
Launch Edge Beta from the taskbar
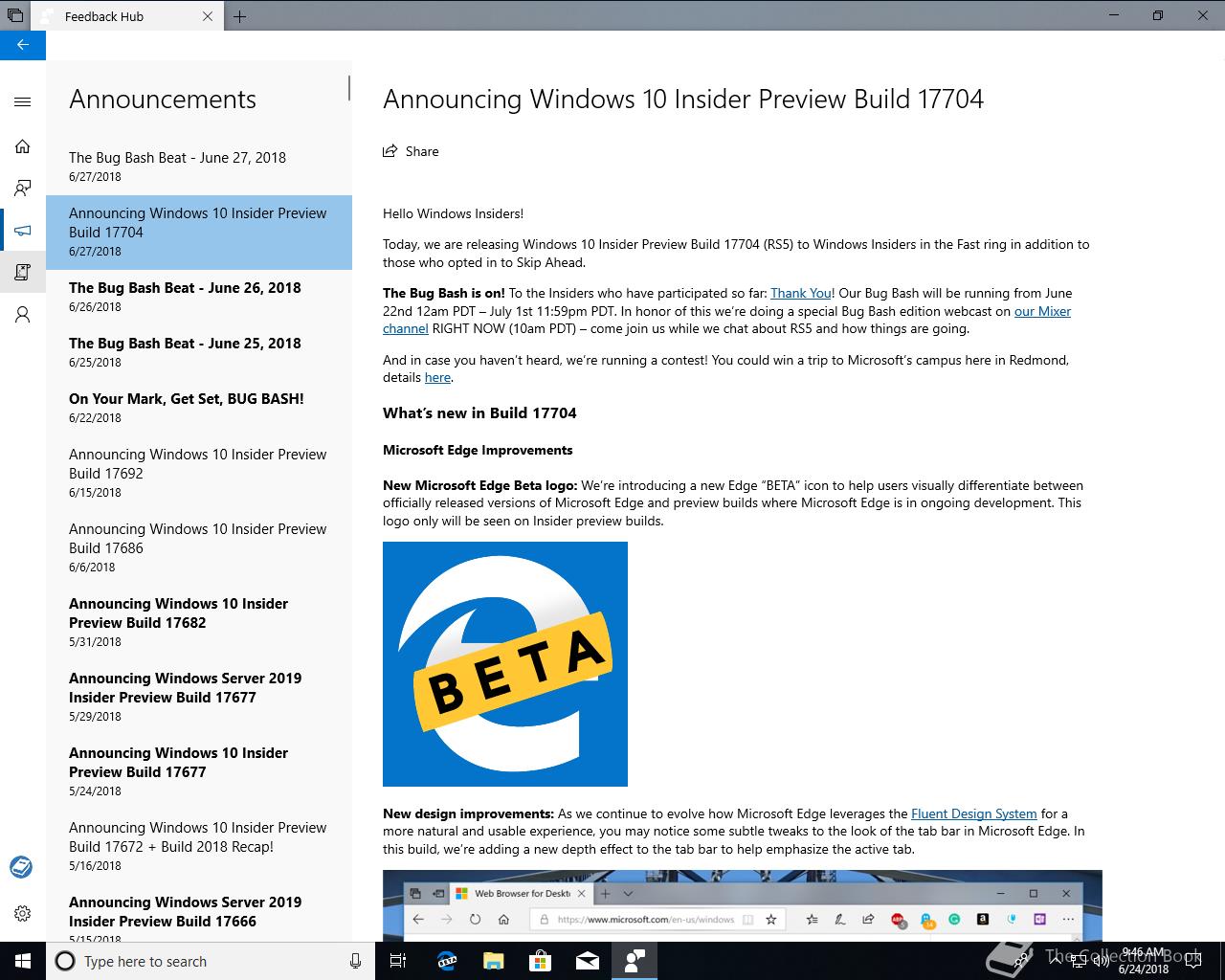coord(446,961)
